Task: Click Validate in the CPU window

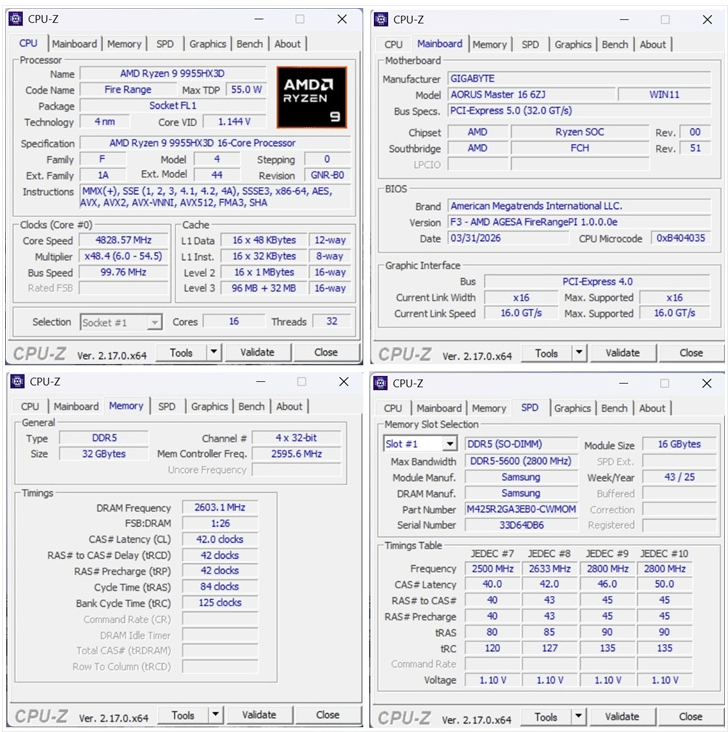Action: click(257, 352)
